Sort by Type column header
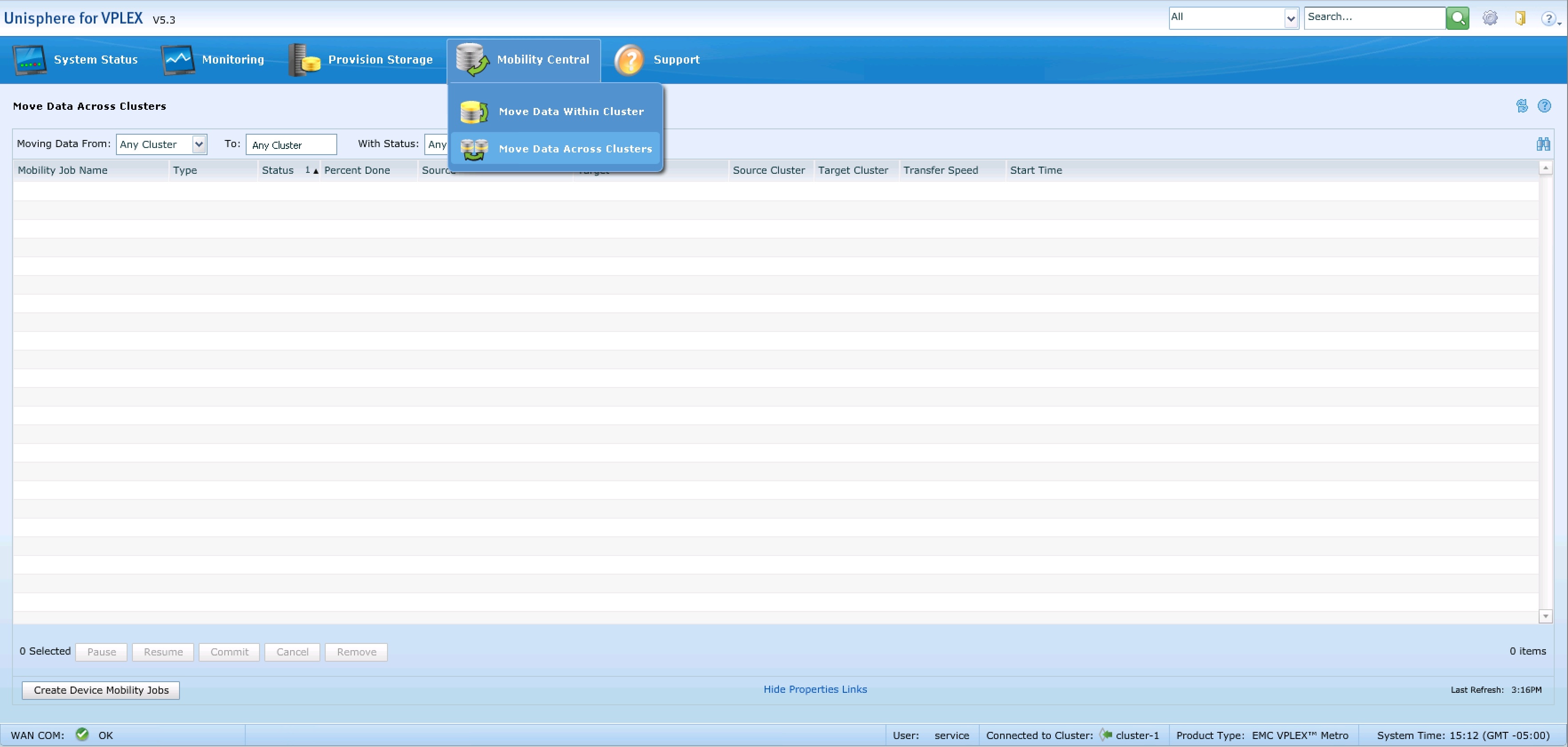This screenshot has width=1568, height=747. point(213,171)
